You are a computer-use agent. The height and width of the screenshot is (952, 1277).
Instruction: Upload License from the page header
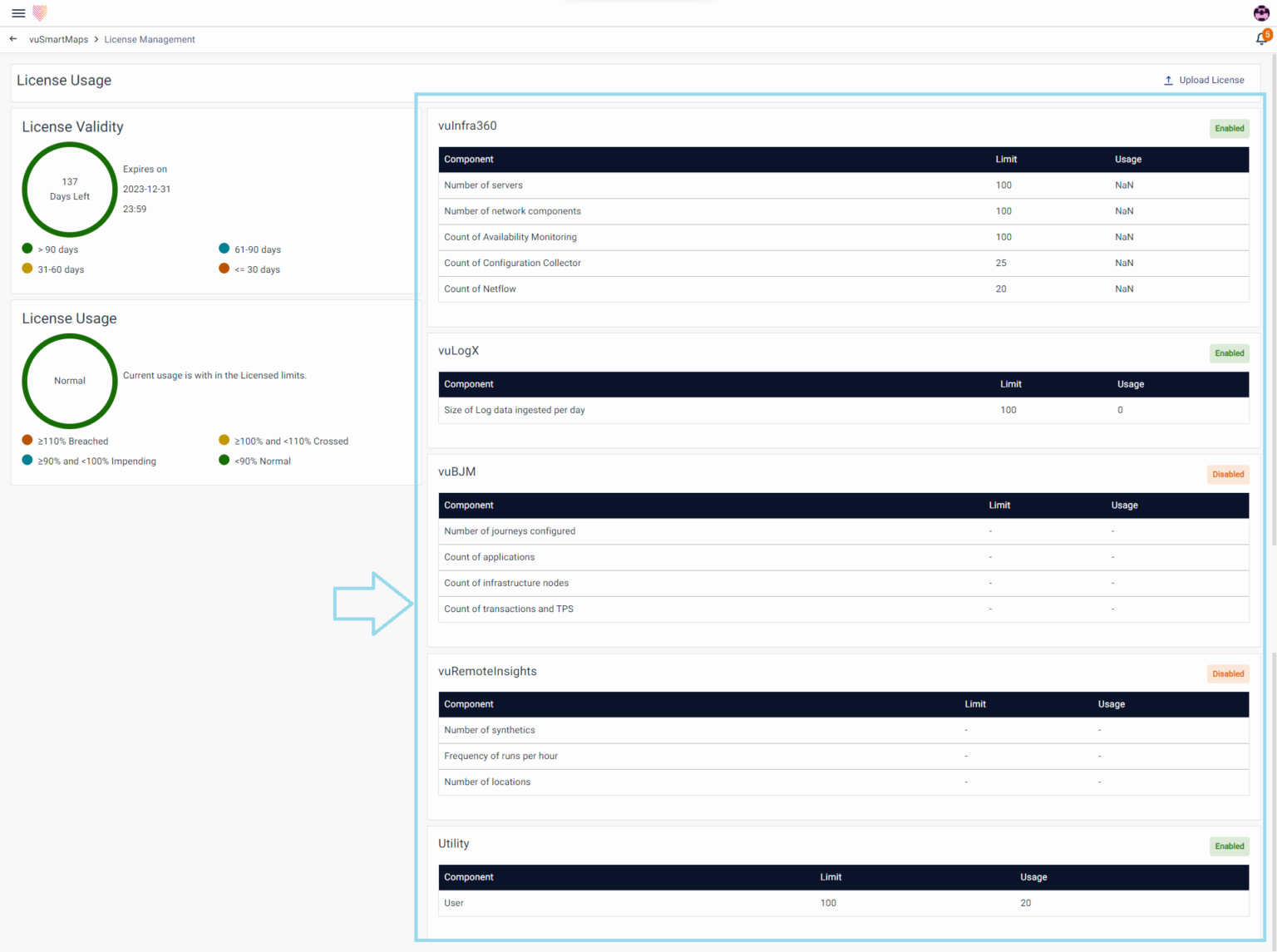click(1203, 81)
